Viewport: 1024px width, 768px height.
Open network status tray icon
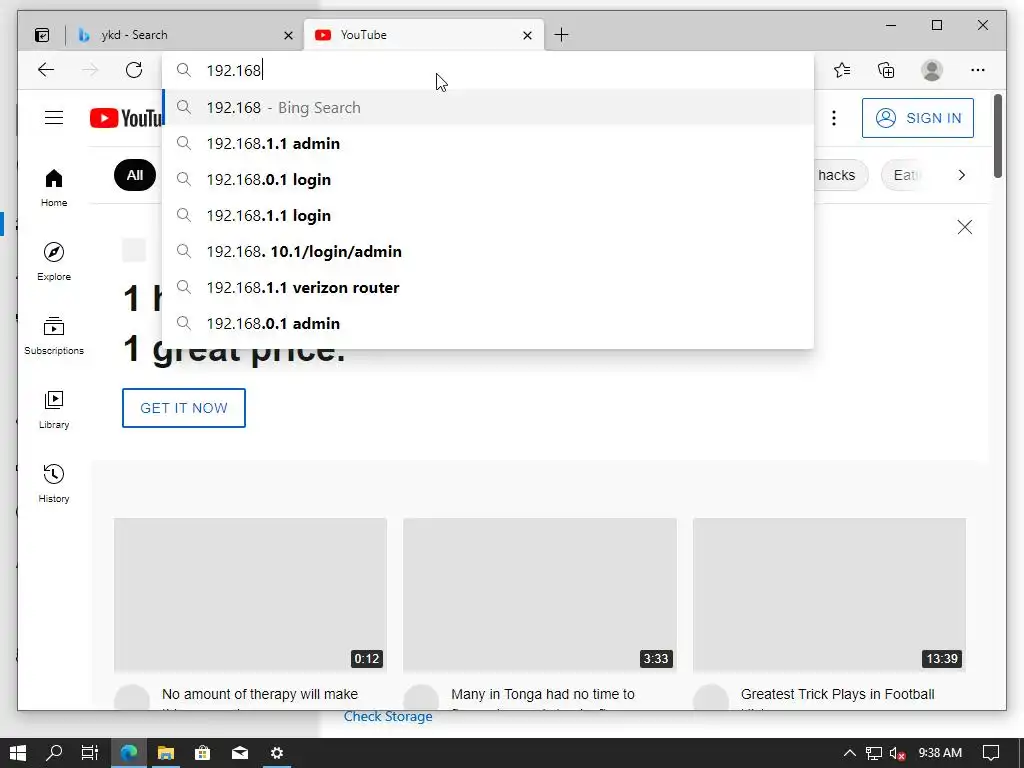[874, 753]
